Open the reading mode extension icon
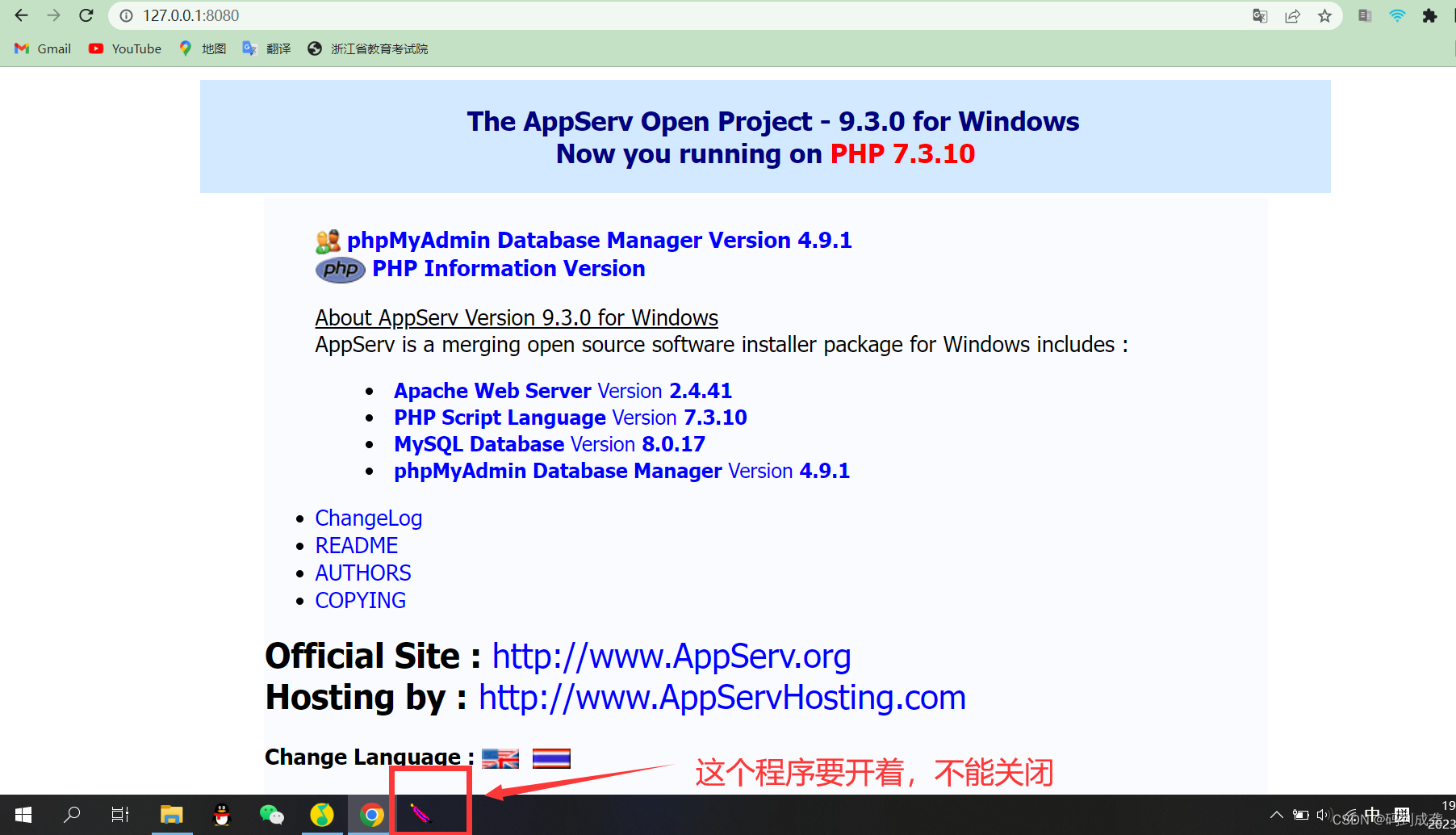The width and height of the screenshot is (1456, 835). 1365,15
